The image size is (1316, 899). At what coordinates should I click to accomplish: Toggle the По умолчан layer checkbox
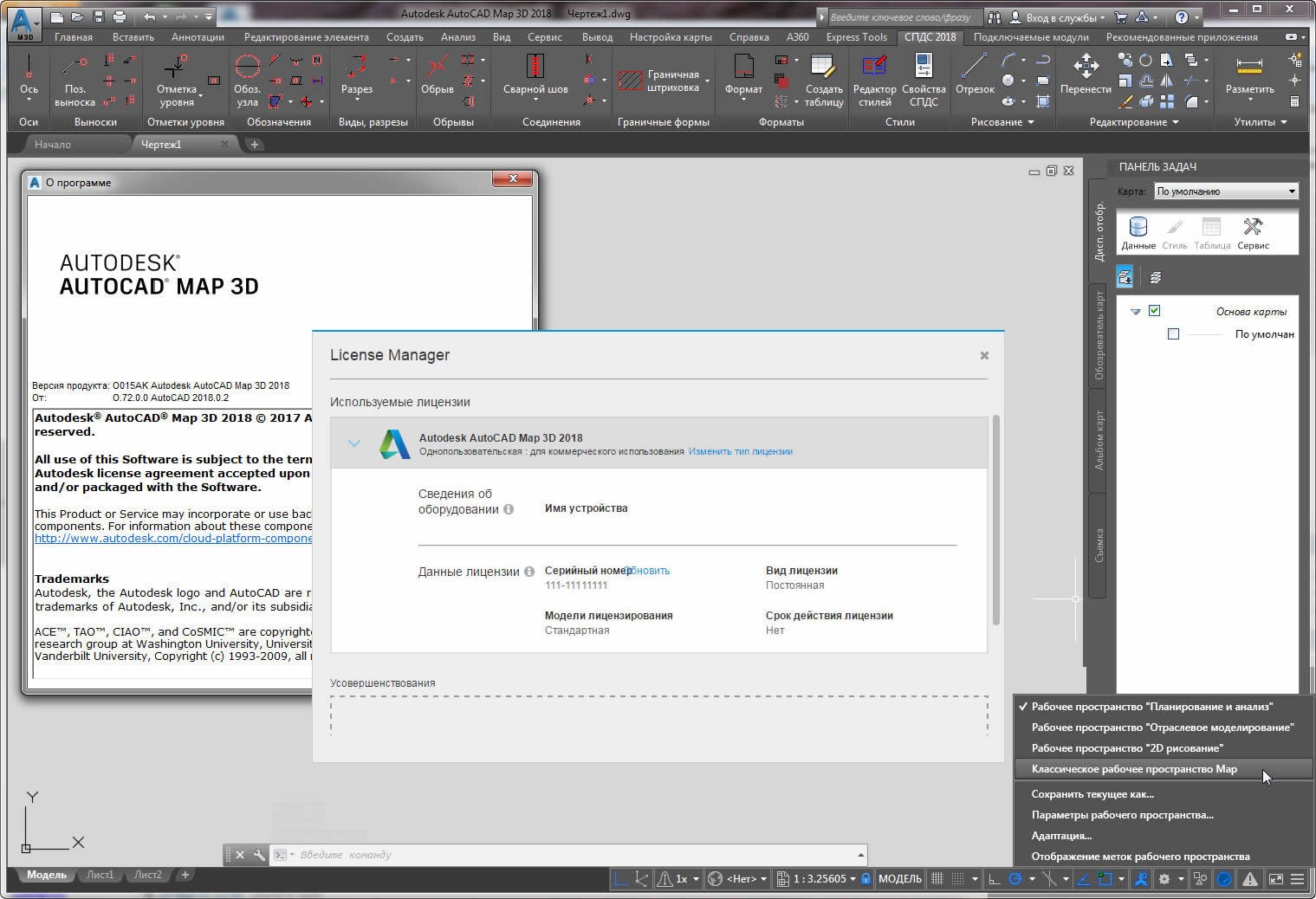[1173, 333]
